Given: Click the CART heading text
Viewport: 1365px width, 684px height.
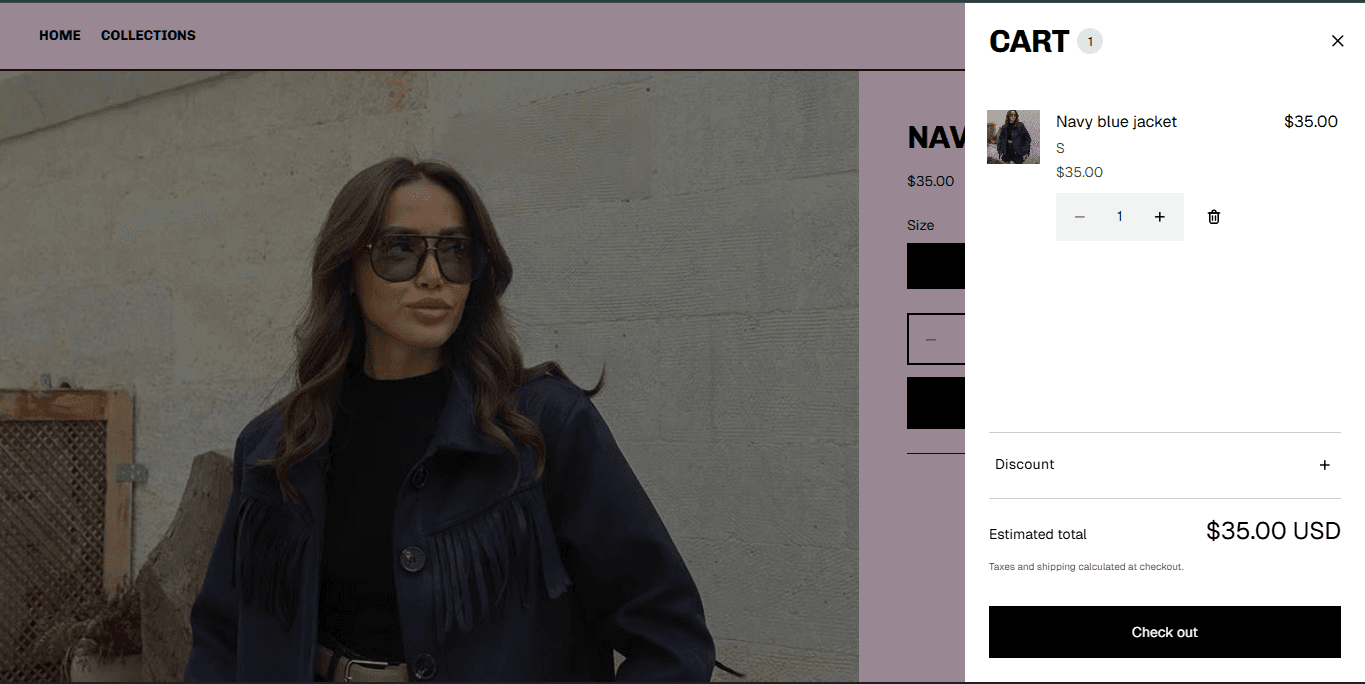Looking at the screenshot, I should click(1029, 41).
